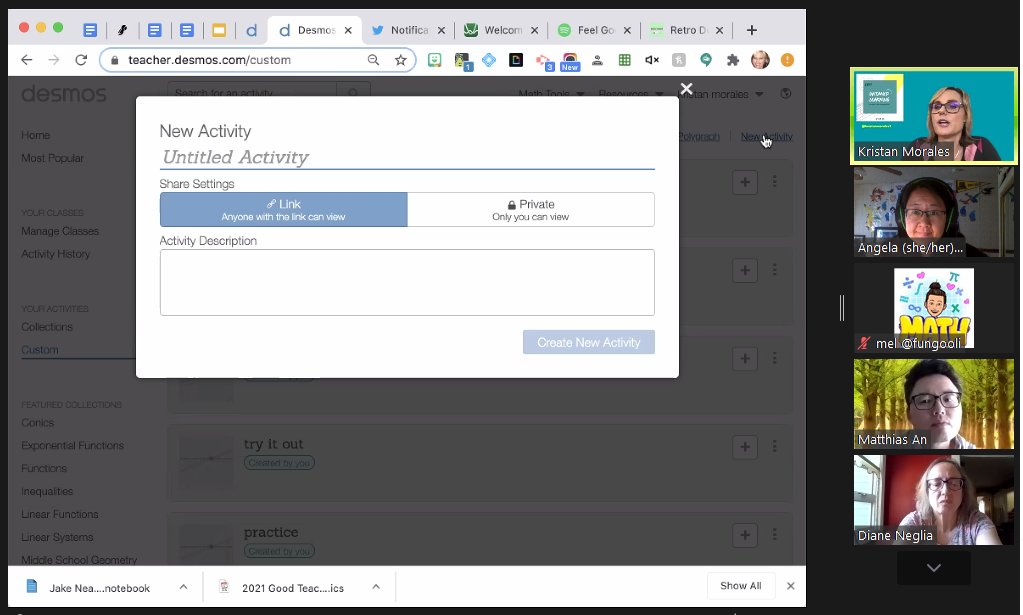Click the extension icon with New badge
This screenshot has height=615, width=1023.
pyautogui.click(x=570, y=61)
